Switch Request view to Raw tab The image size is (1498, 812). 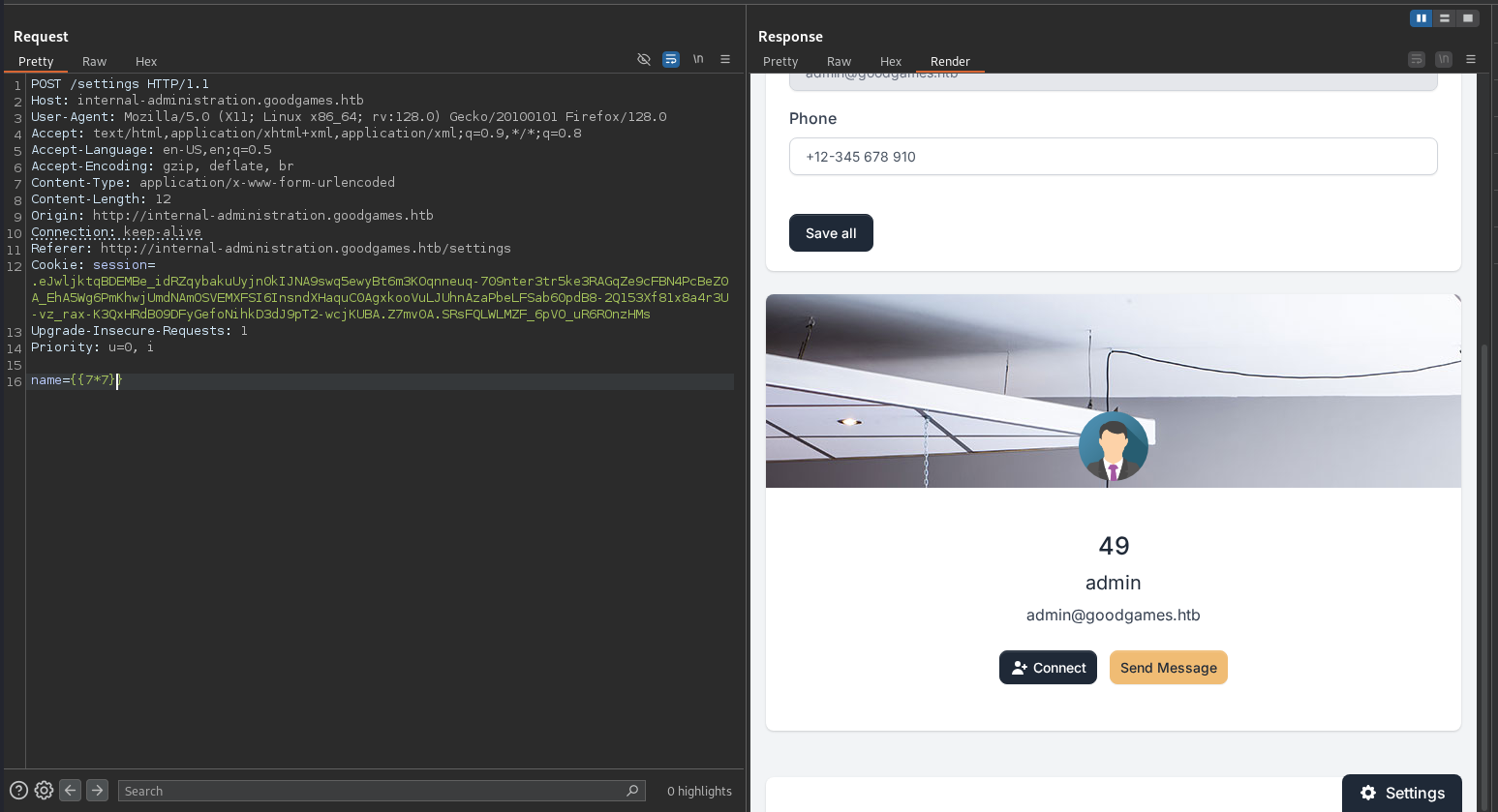94,61
